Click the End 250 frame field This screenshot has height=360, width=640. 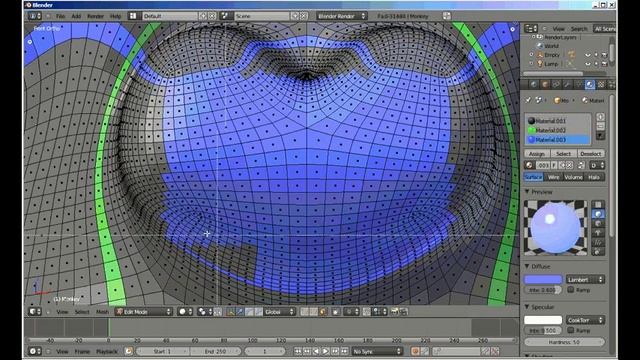(216, 351)
